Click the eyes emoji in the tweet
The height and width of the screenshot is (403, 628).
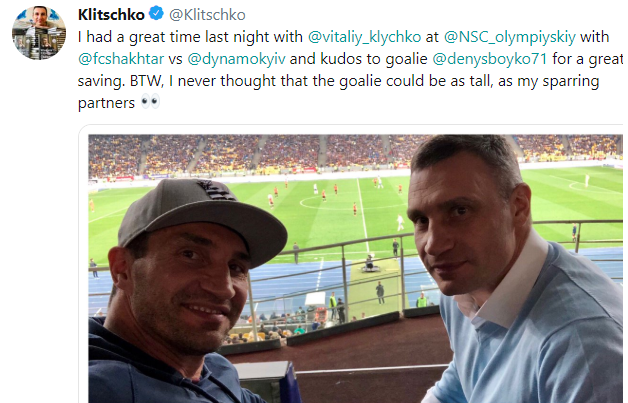[x=149, y=103]
